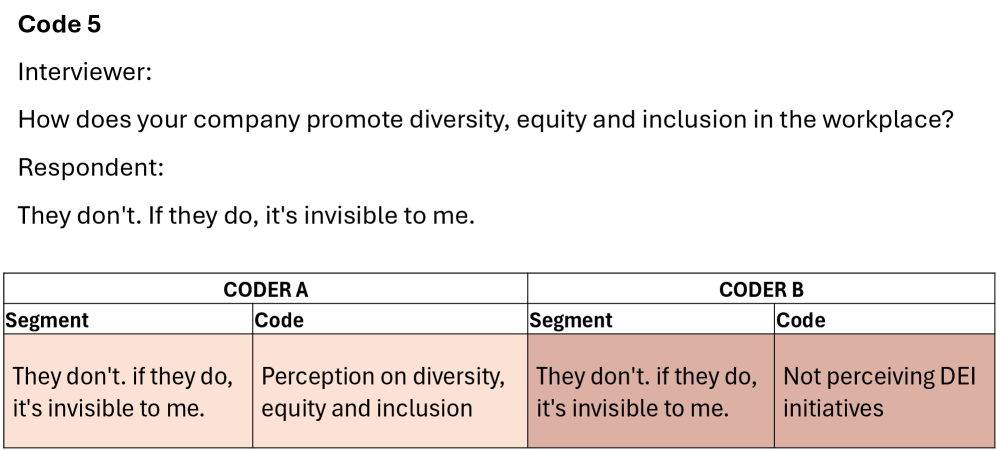Click the "Segment" column header under Coder B
This screenshot has width=997, height=450.
click(x=571, y=321)
